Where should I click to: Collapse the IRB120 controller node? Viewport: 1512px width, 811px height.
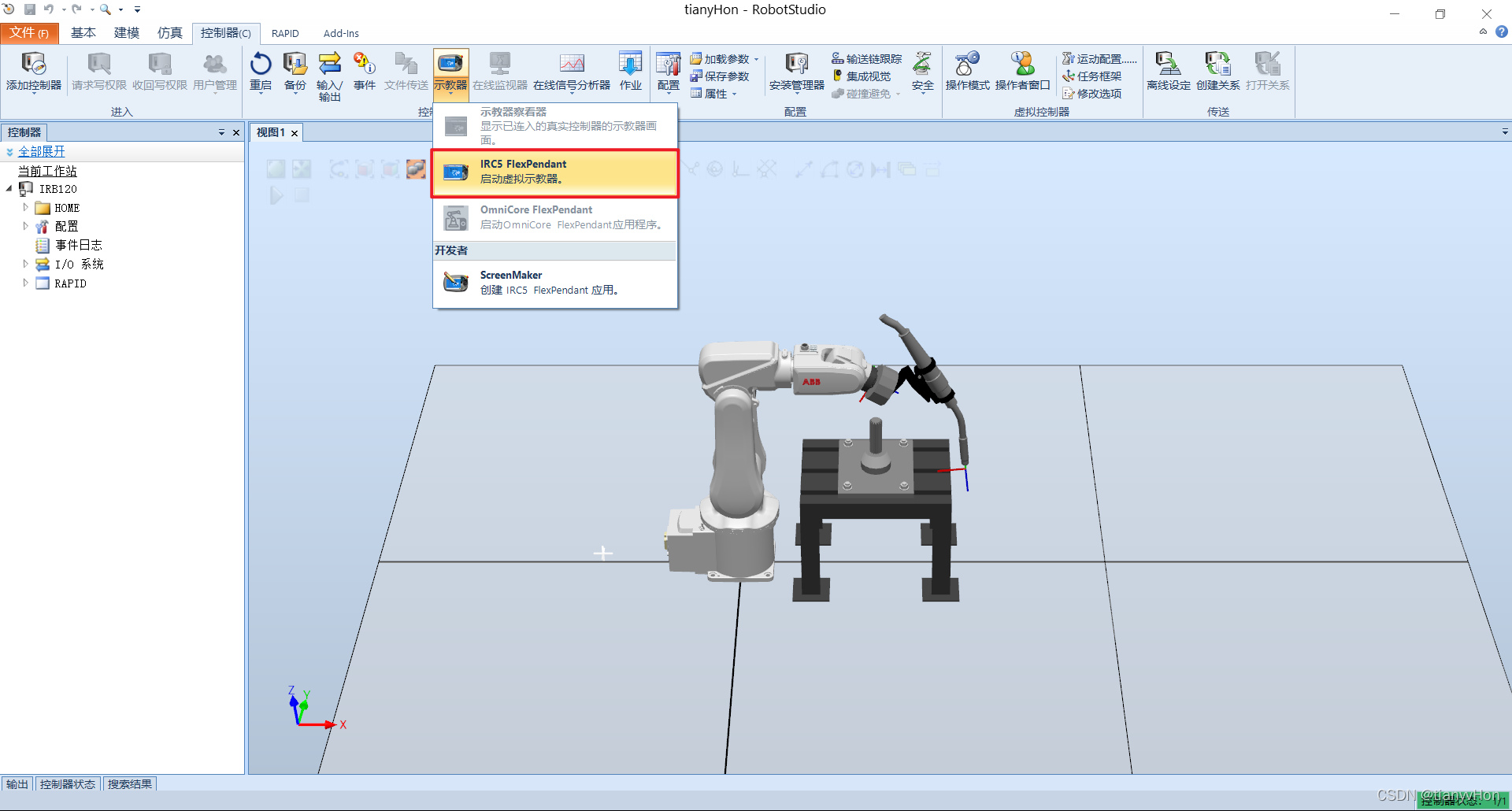tap(9, 188)
